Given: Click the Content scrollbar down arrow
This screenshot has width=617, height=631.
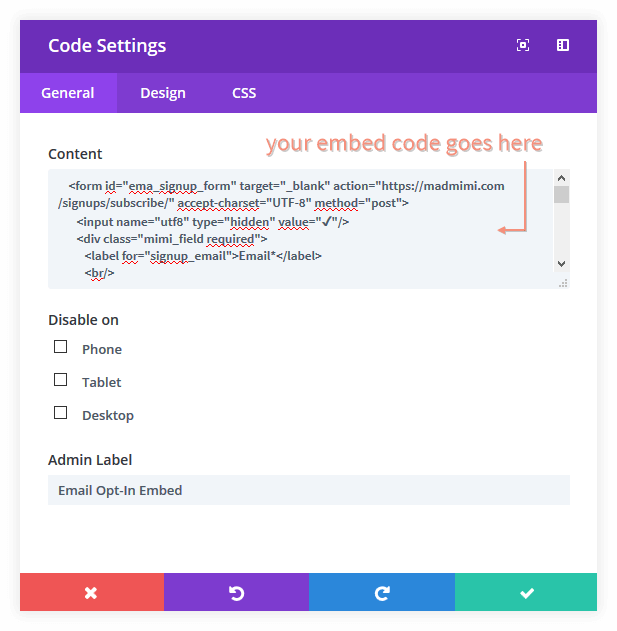Looking at the screenshot, I should tap(561, 264).
